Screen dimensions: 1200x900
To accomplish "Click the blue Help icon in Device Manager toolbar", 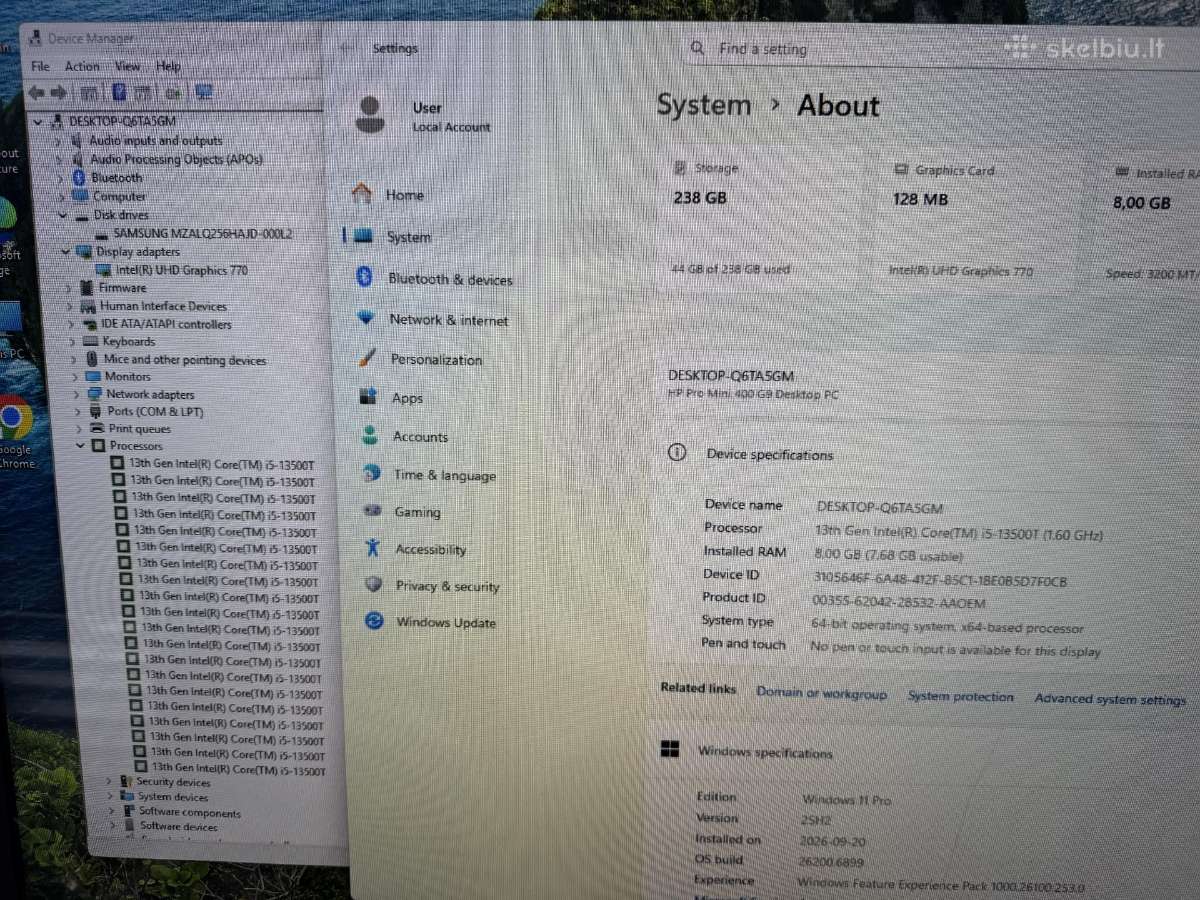I will pyautogui.click(x=119, y=92).
